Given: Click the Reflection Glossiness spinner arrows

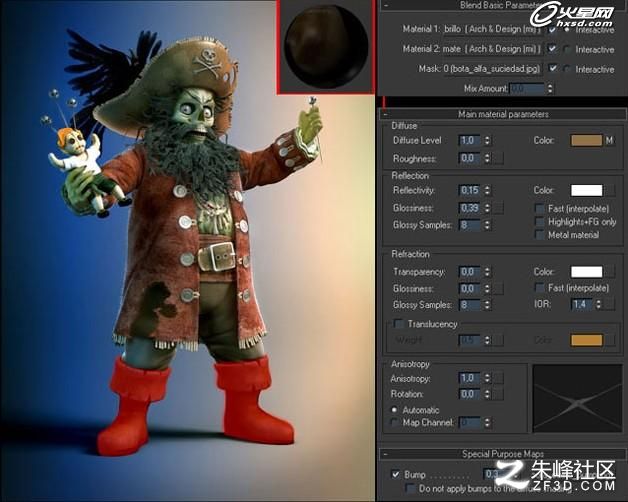Looking at the screenshot, I should pos(487,208).
